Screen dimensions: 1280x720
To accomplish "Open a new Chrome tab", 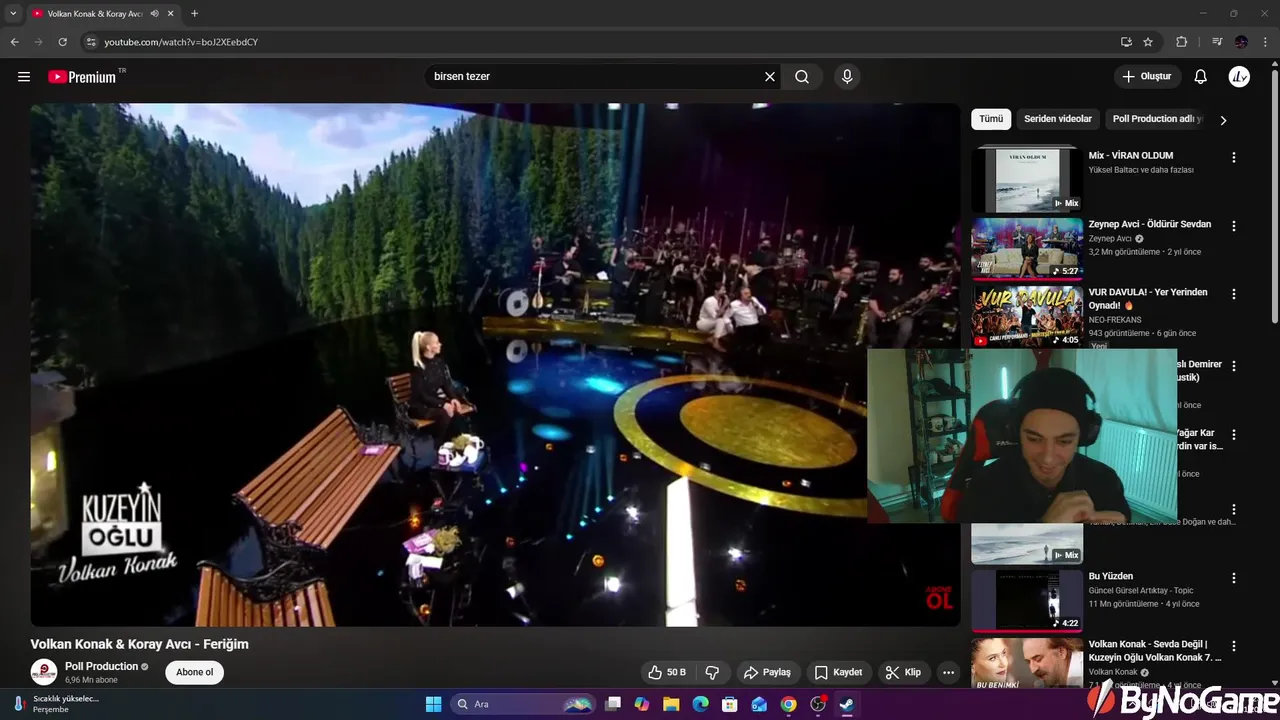I will (x=194, y=13).
